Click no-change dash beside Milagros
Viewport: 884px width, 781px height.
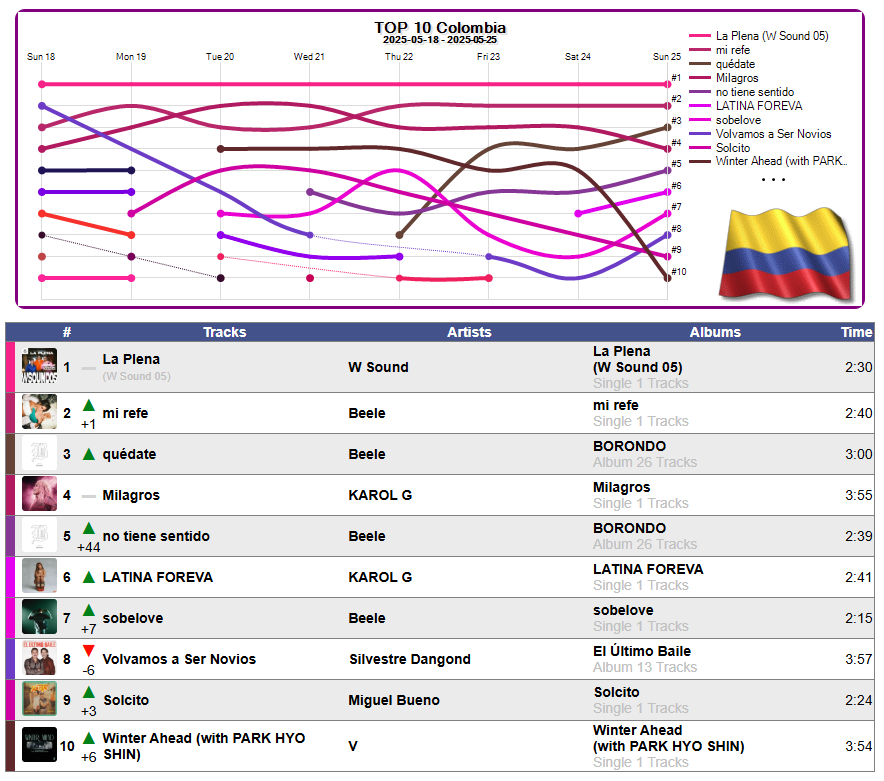[89, 496]
